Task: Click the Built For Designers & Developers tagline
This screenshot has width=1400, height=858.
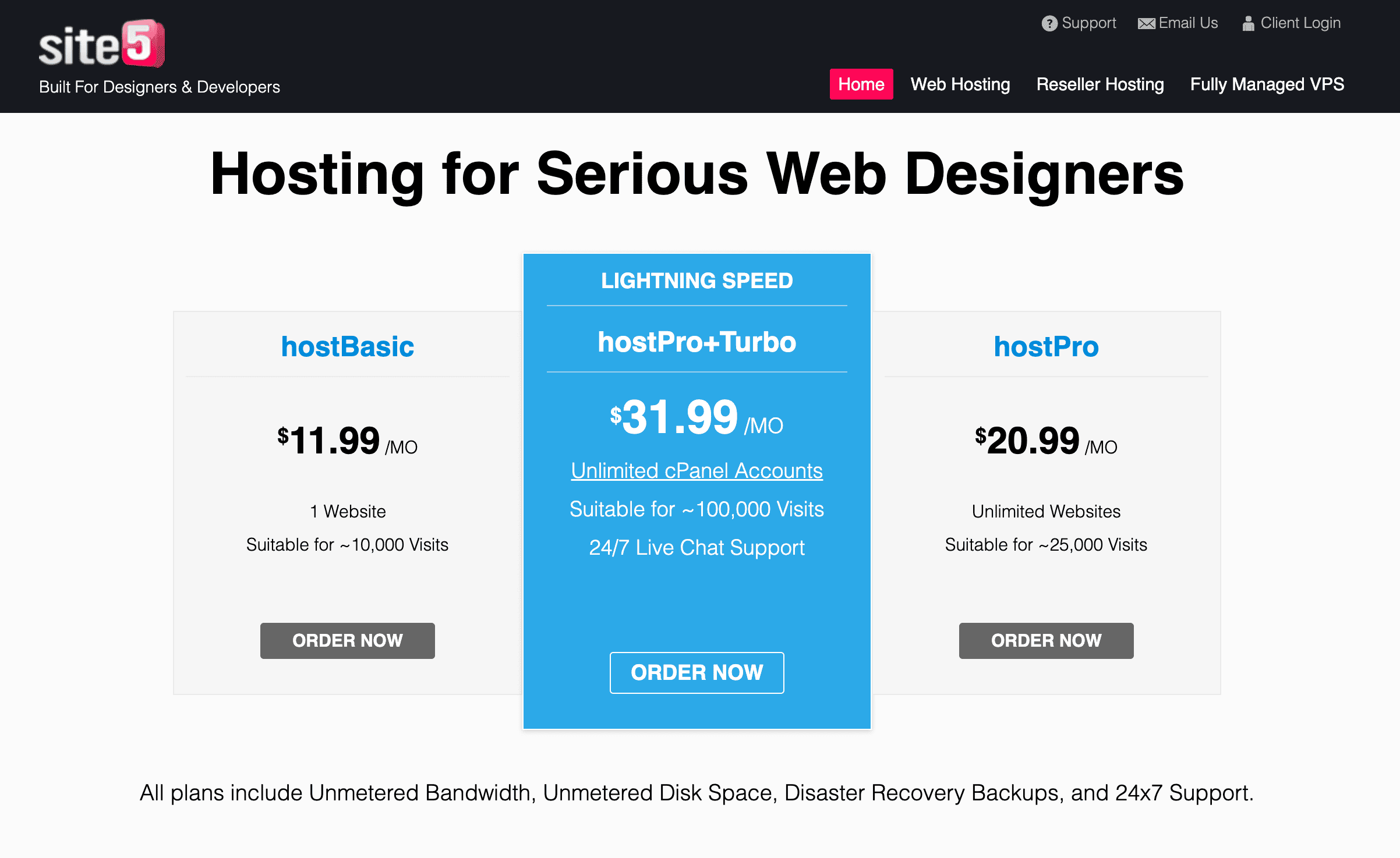Action: (x=159, y=87)
